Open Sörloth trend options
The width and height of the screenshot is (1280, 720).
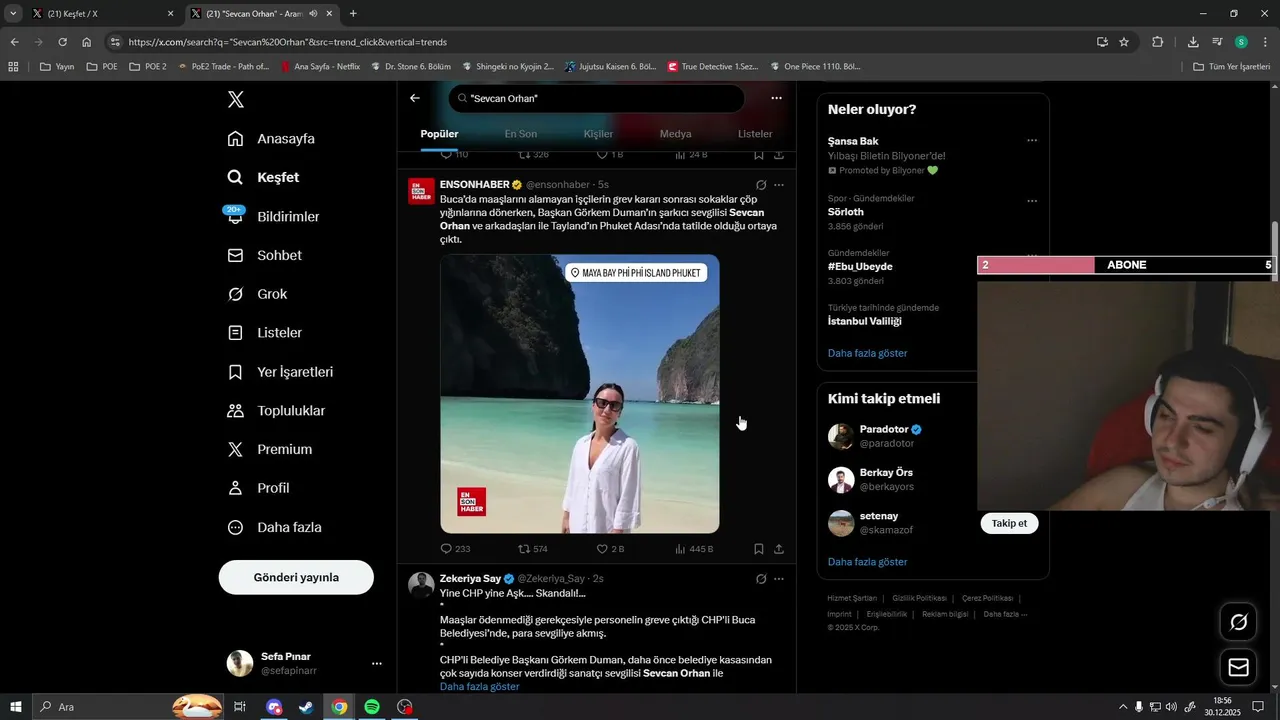[x=1032, y=201]
